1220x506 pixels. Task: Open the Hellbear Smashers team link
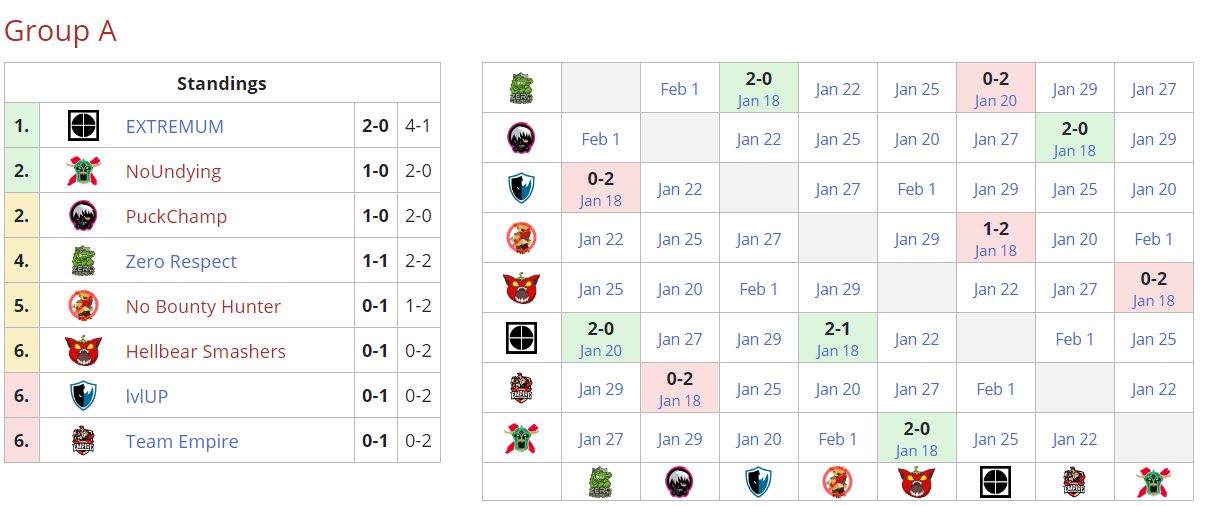[x=205, y=352]
